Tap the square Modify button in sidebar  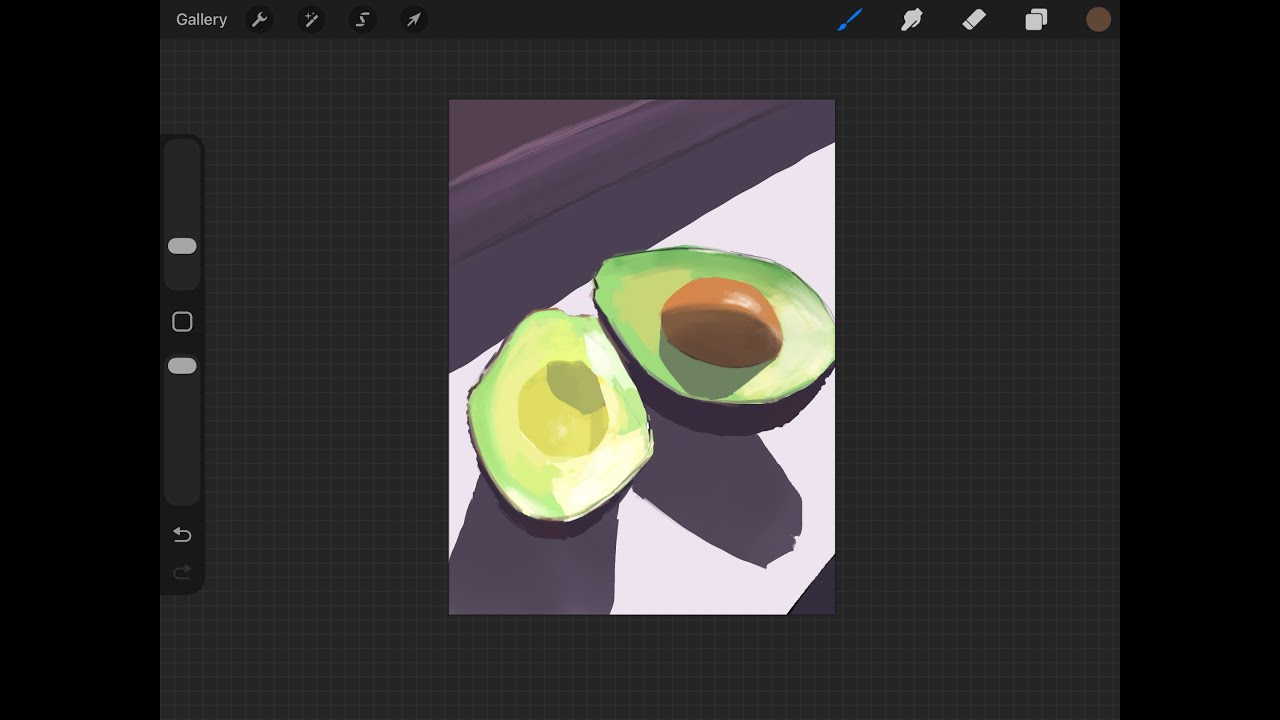click(x=182, y=322)
